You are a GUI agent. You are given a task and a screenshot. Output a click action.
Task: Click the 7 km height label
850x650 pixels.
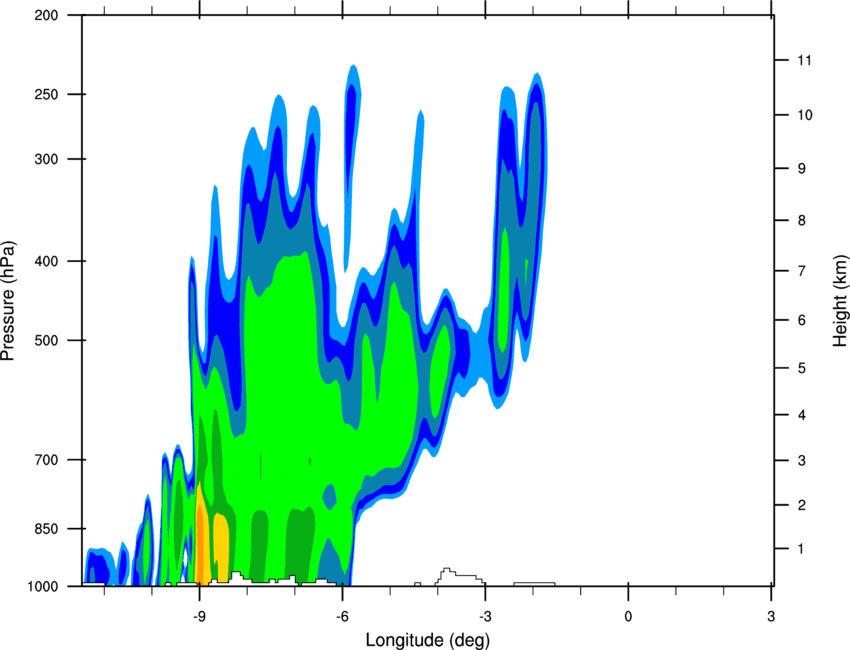(802, 271)
